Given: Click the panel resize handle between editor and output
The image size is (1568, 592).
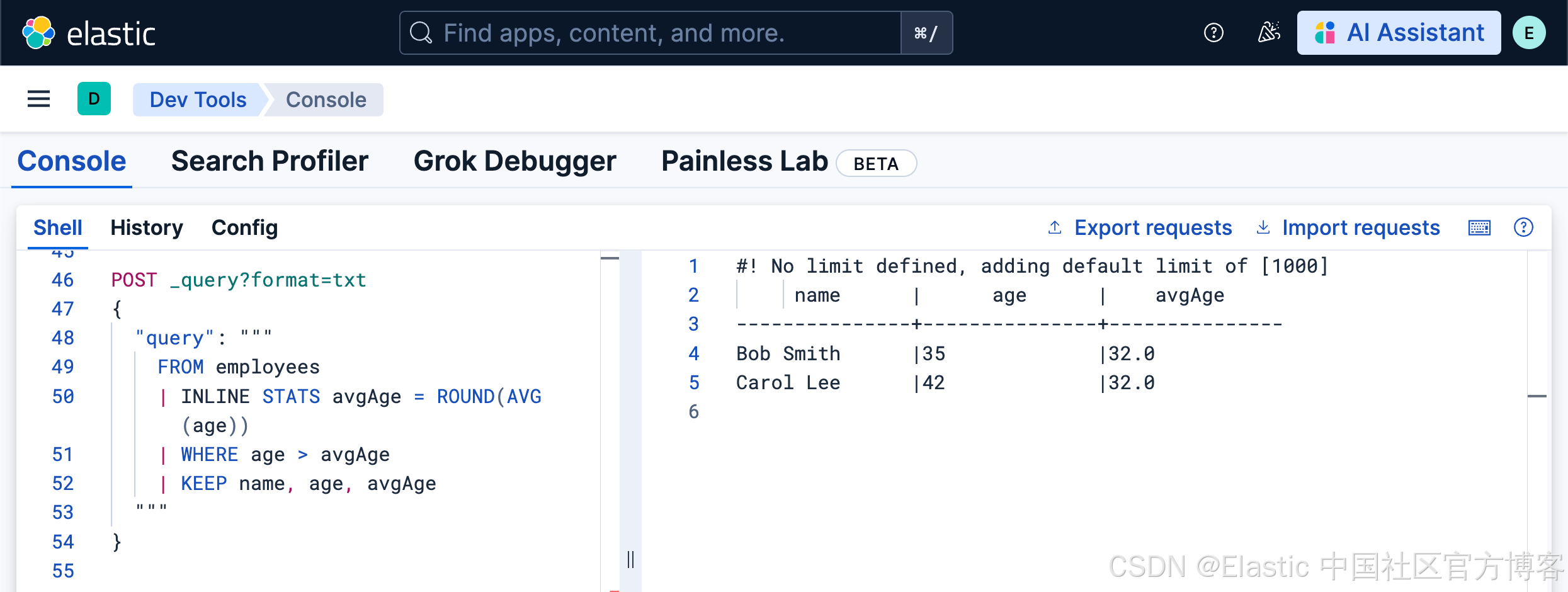Looking at the screenshot, I should [x=630, y=559].
